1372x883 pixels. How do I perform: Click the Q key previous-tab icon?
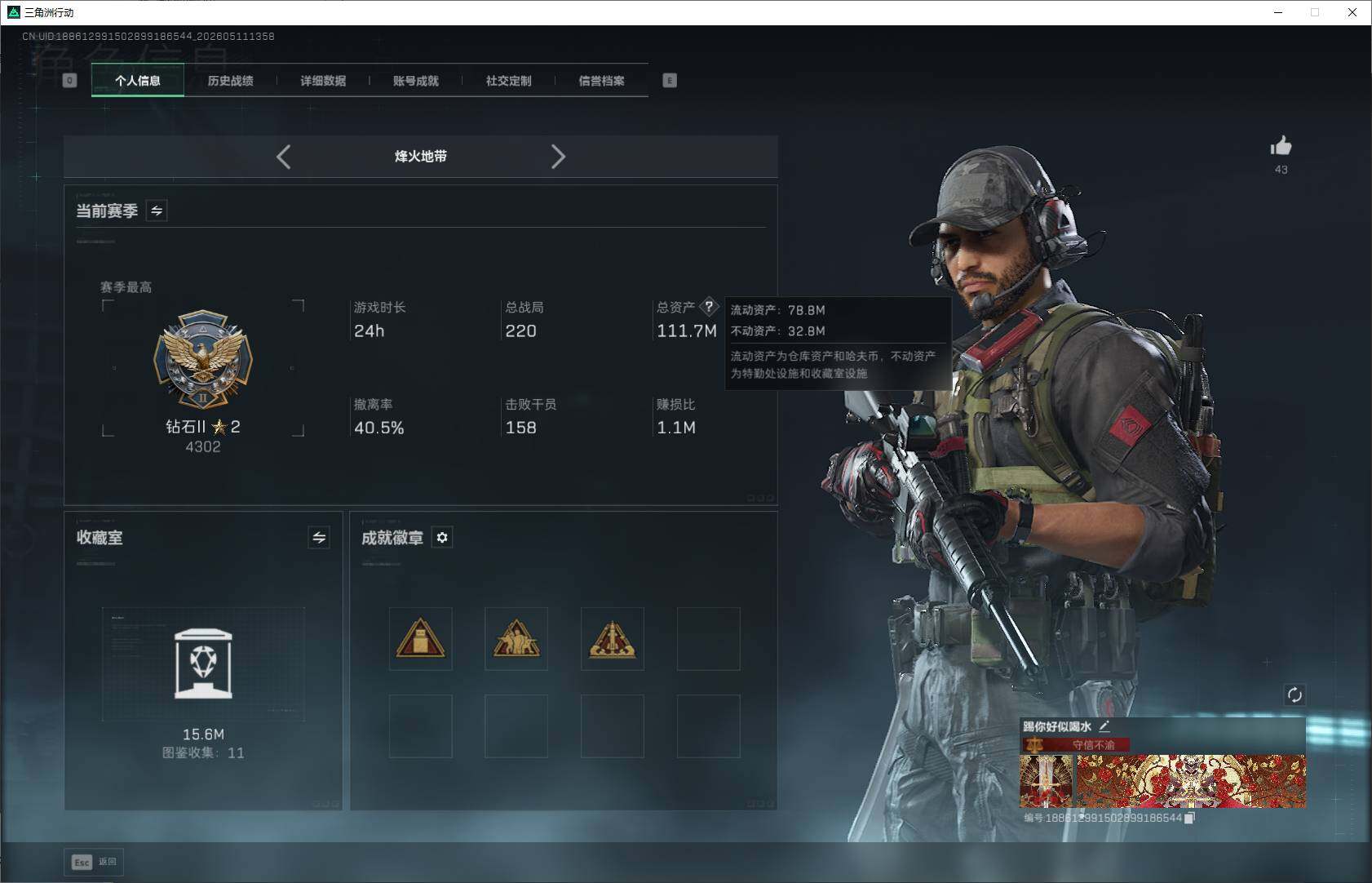click(69, 80)
